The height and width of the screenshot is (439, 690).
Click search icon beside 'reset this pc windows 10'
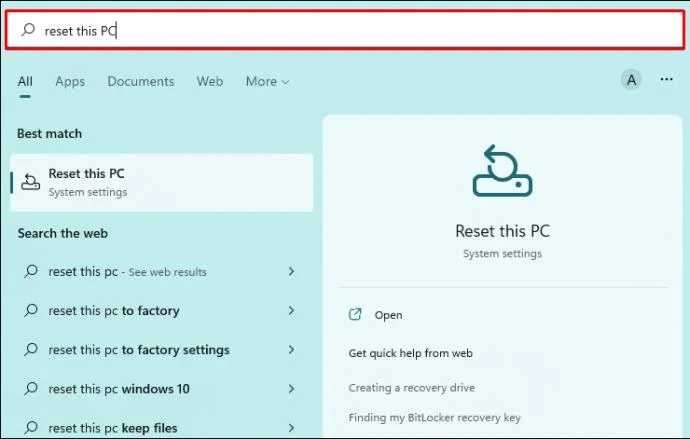click(31, 389)
